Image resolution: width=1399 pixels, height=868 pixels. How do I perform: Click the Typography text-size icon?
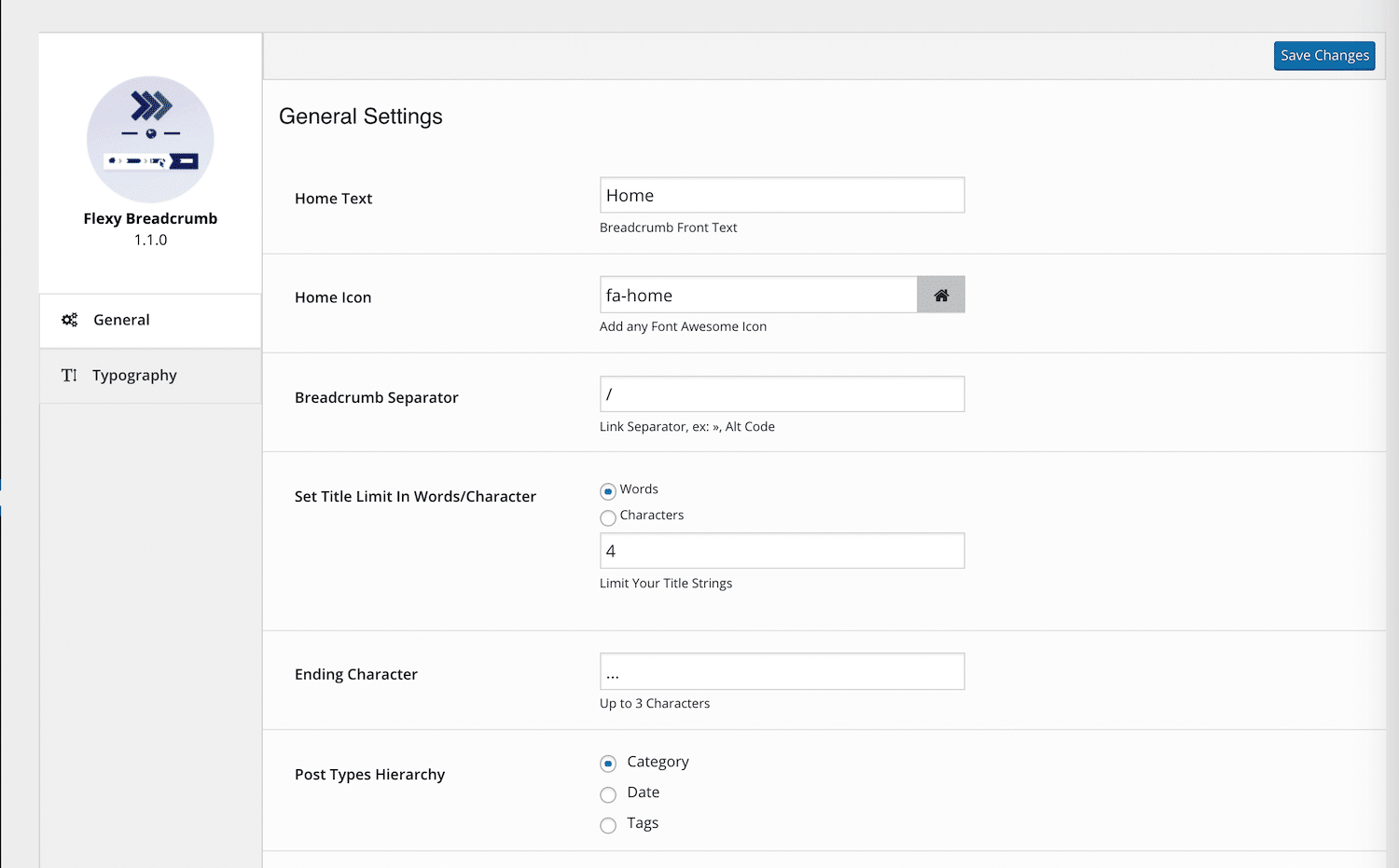pos(69,375)
